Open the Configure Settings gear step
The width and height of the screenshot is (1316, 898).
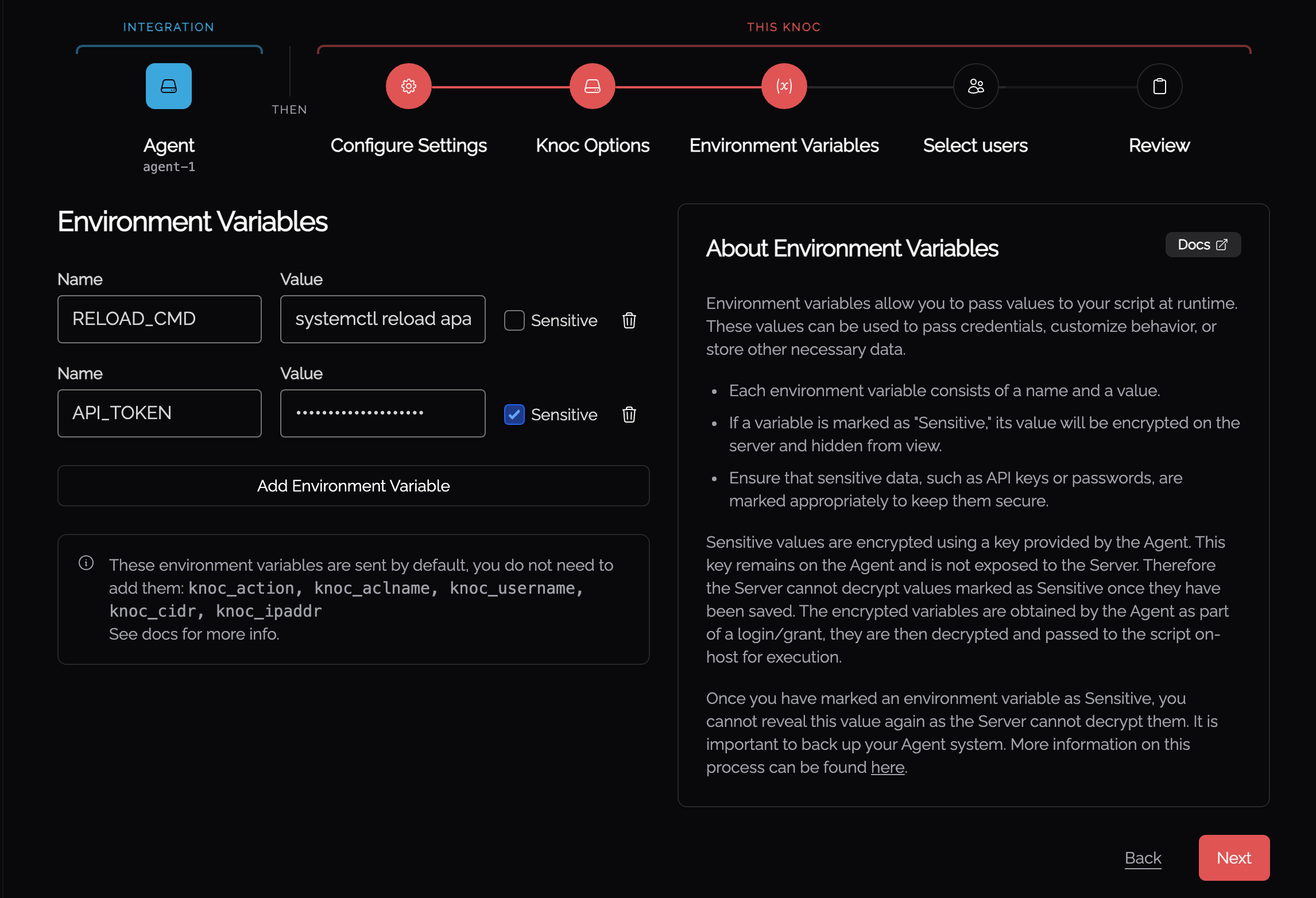tap(408, 86)
